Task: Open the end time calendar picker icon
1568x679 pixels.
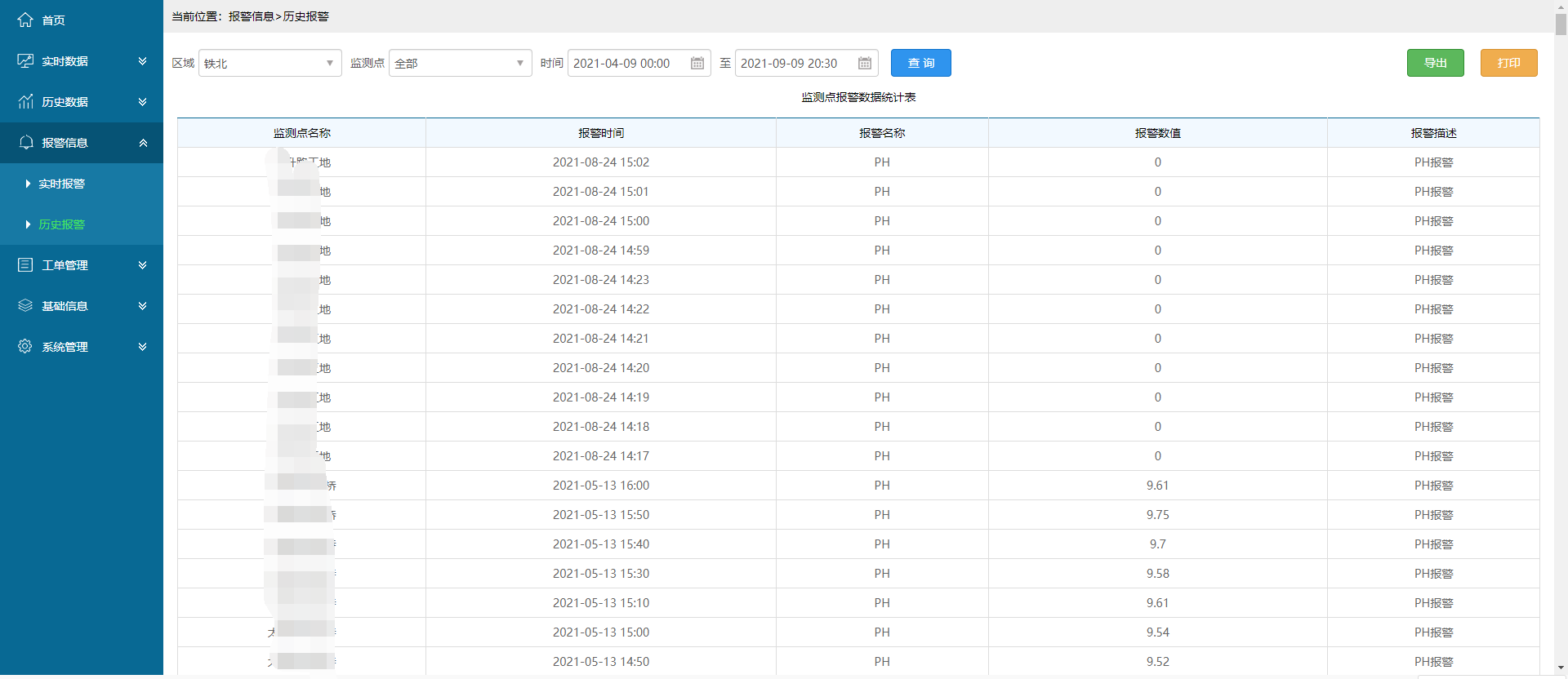Action: pyautogui.click(x=865, y=64)
